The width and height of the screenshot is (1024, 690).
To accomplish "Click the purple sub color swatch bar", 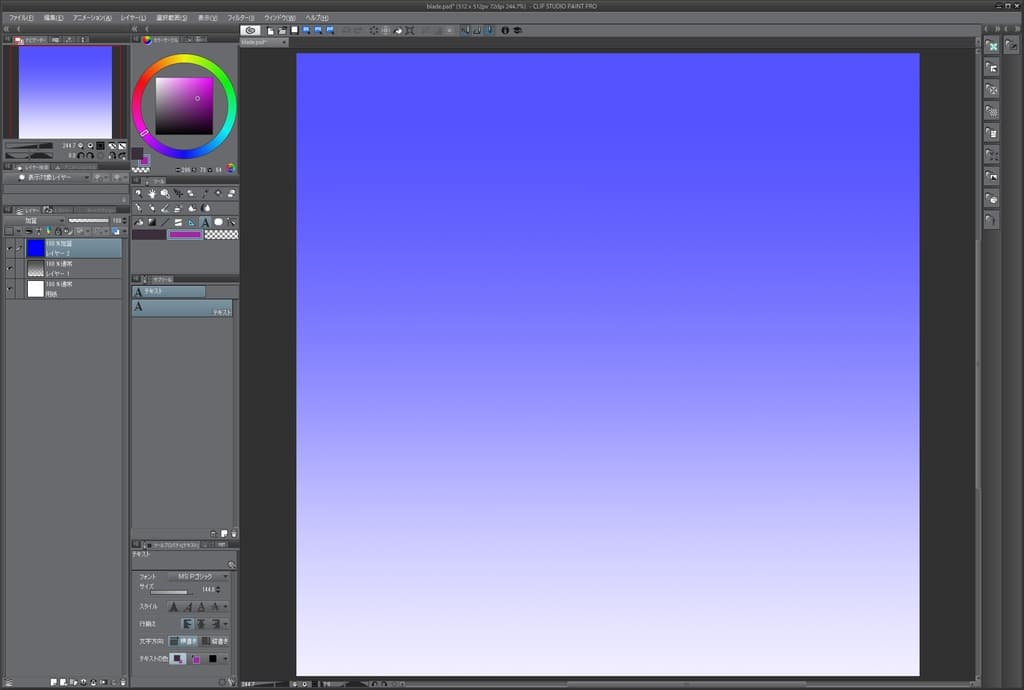I will click(x=185, y=235).
